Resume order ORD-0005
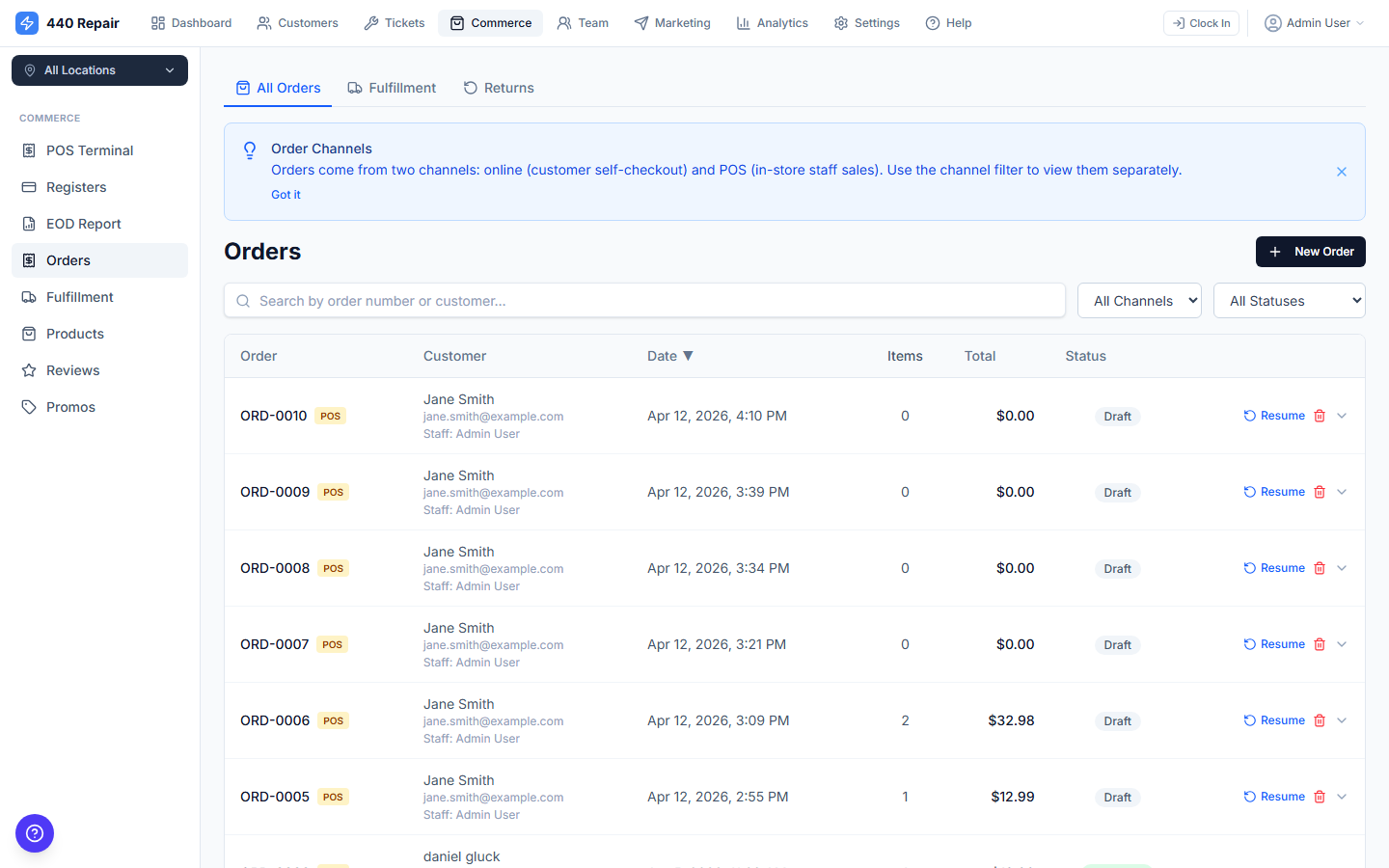The width and height of the screenshot is (1389, 868). click(x=1274, y=796)
